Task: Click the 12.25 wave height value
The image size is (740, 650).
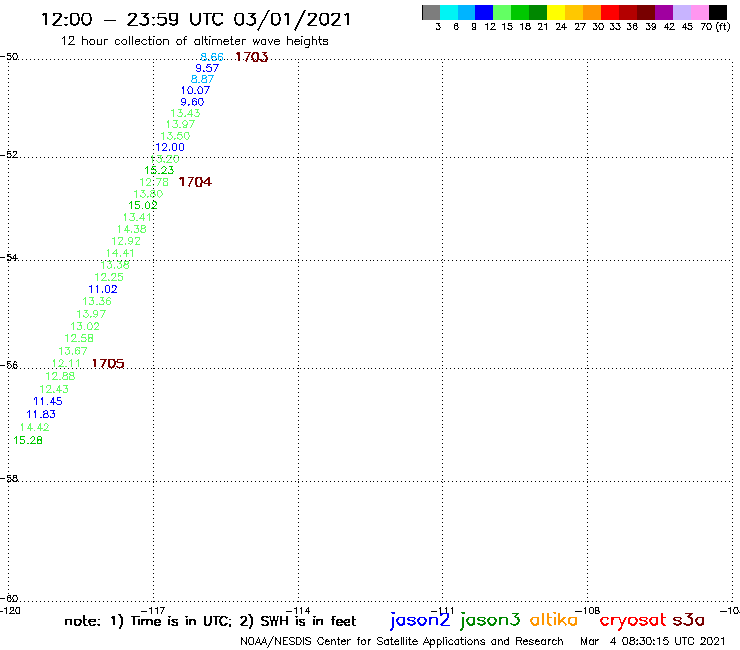Action: [109, 277]
